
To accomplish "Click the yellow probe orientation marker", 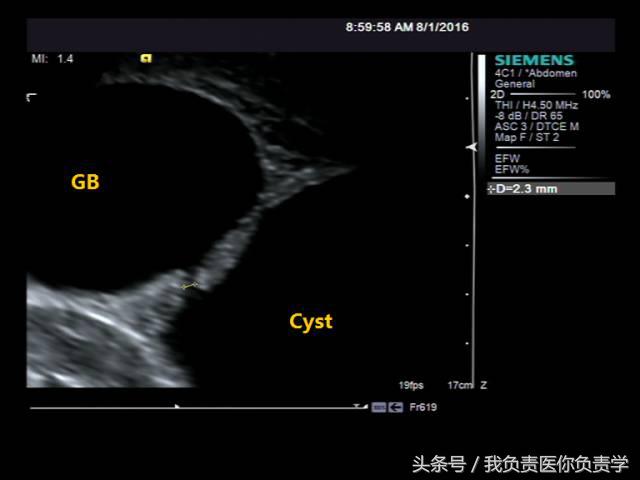I will (146, 58).
